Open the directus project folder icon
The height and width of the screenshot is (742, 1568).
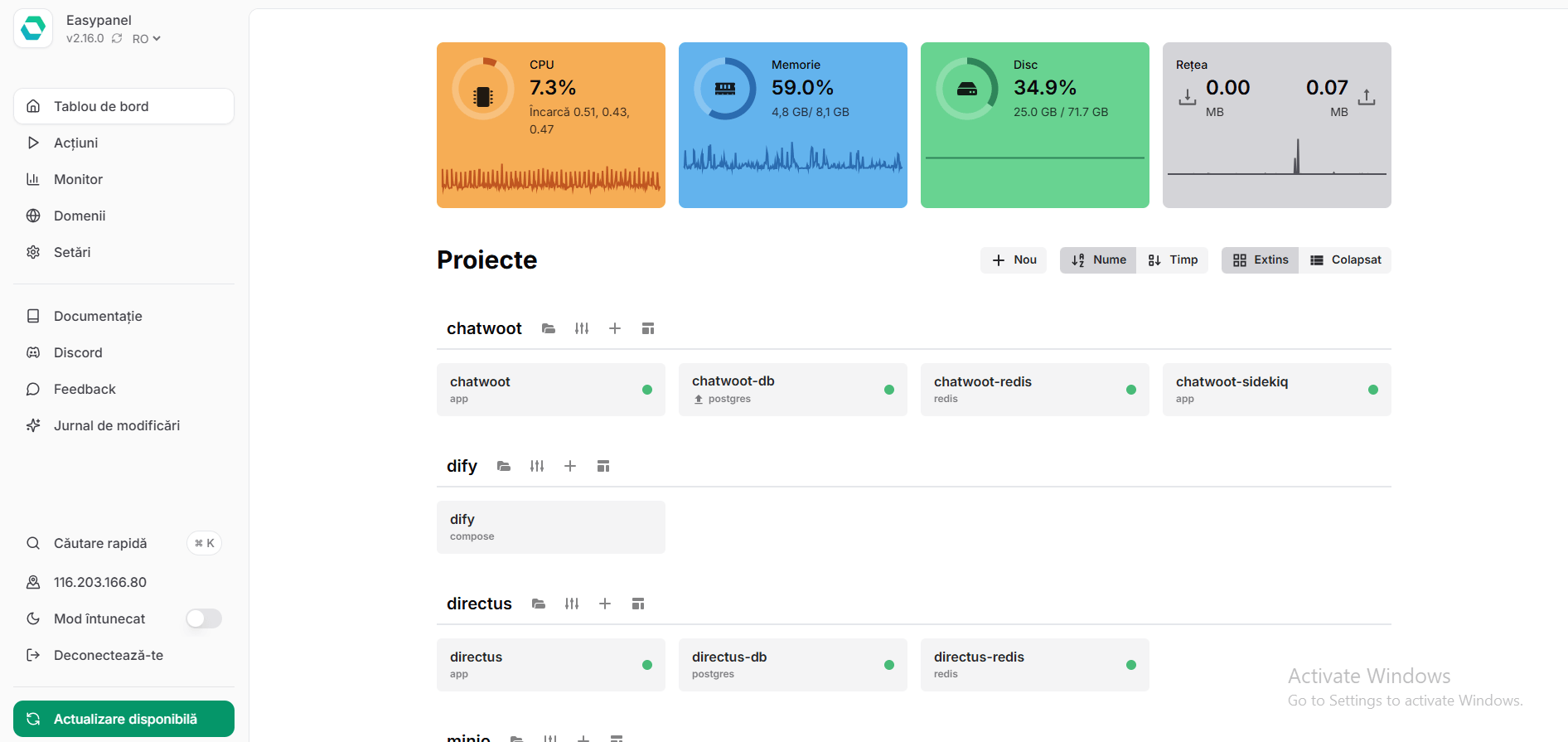point(539,604)
